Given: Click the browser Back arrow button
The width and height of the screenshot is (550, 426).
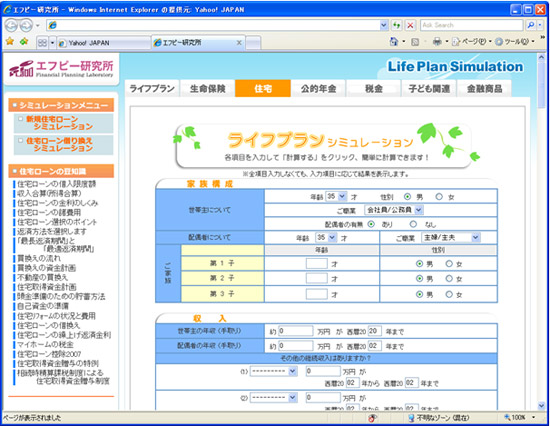Looking at the screenshot, I should (x=11, y=25).
